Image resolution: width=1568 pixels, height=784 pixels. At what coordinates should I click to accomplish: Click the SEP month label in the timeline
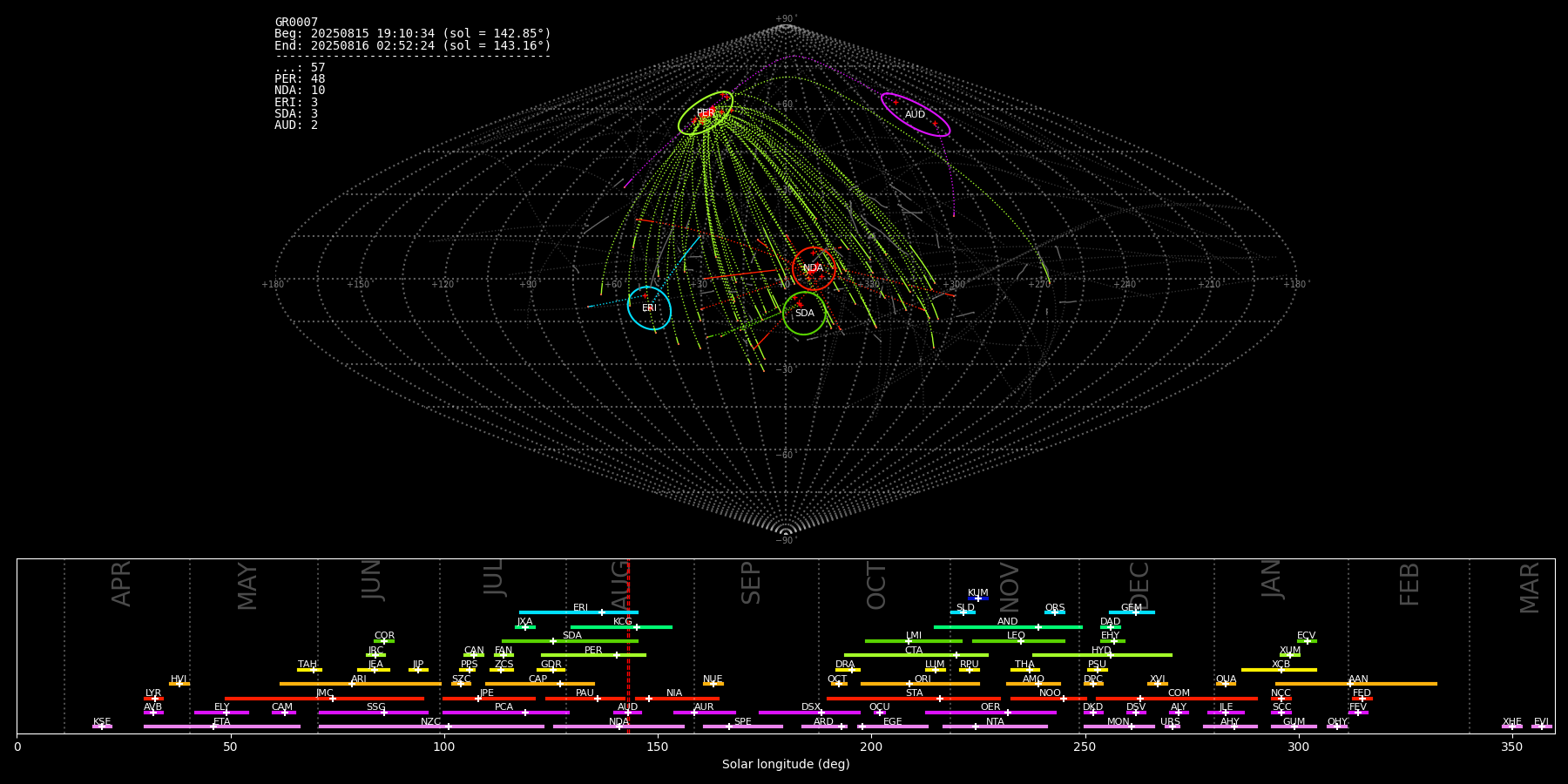pyautogui.click(x=751, y=583)
